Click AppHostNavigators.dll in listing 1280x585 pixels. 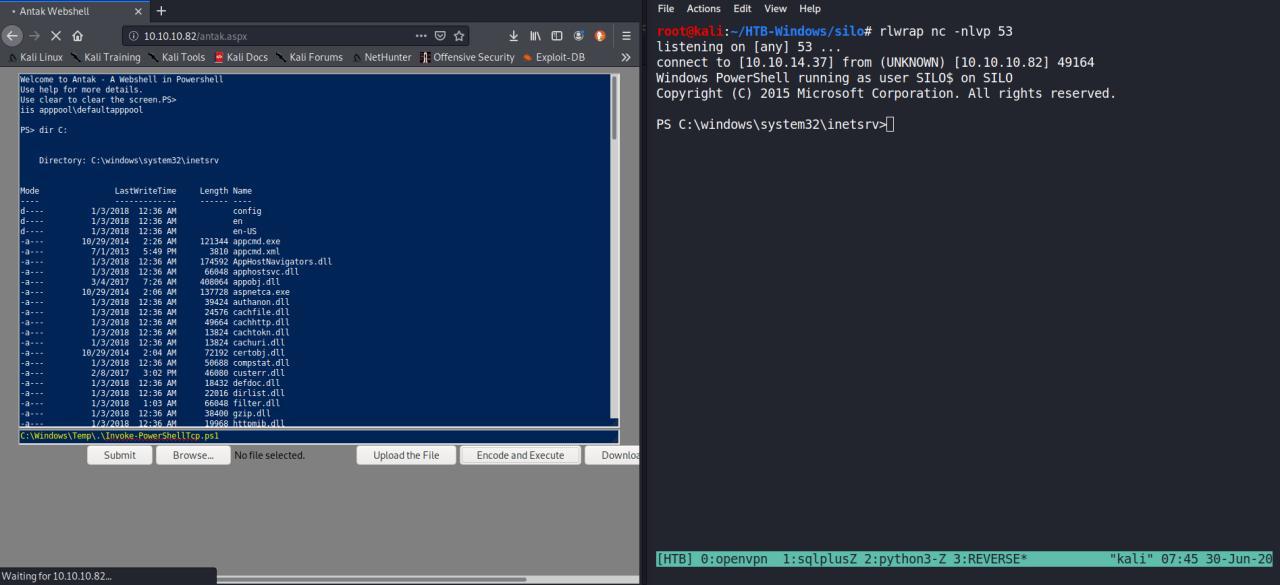282,261
